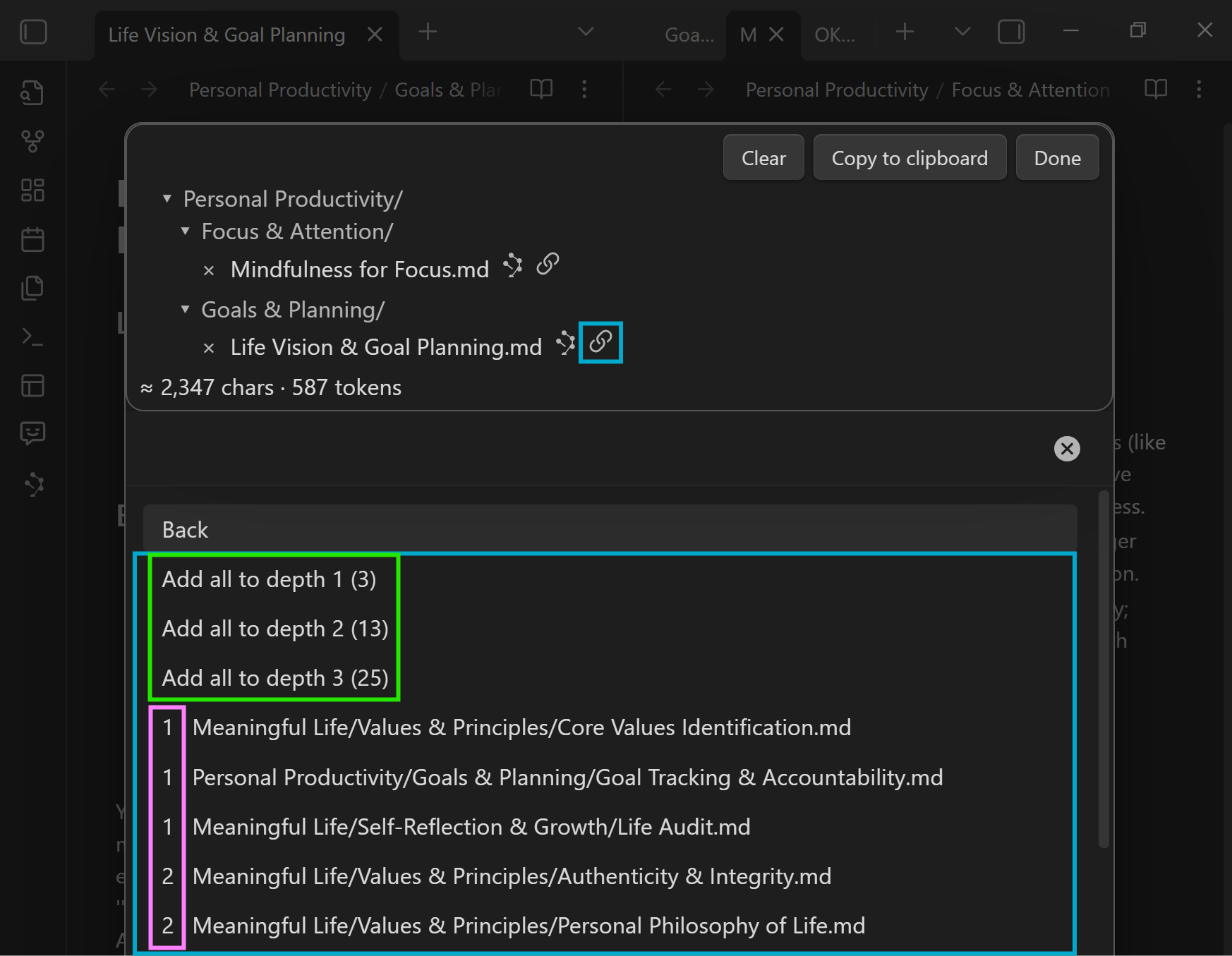This screenshot has height=956, width=1232.
Task: Clear the search field with the X button
Action: tap(1066, 449)
